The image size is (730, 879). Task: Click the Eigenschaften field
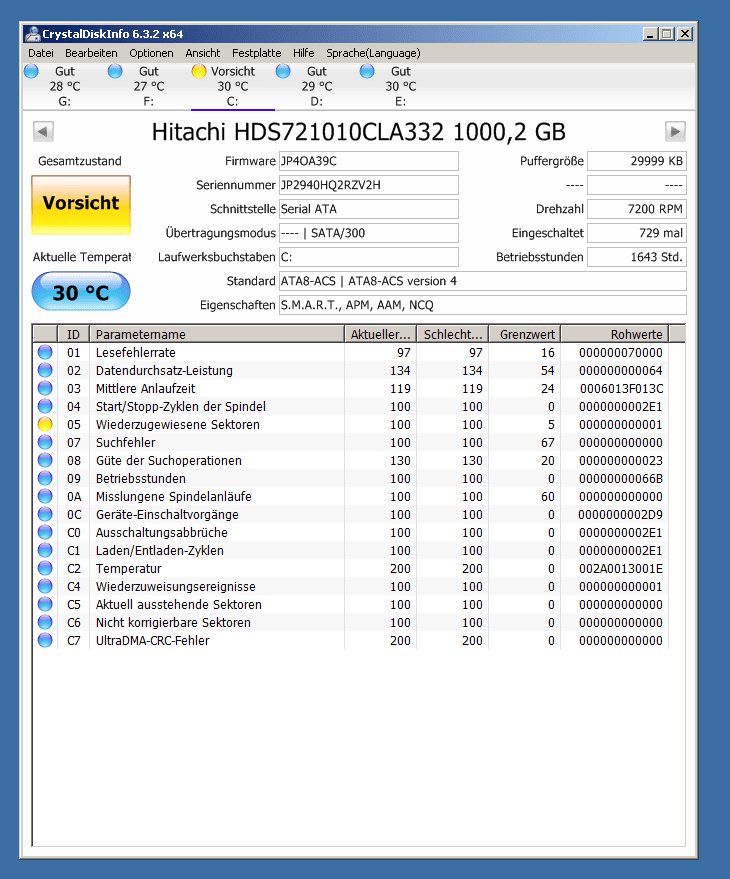click(483, 306)
